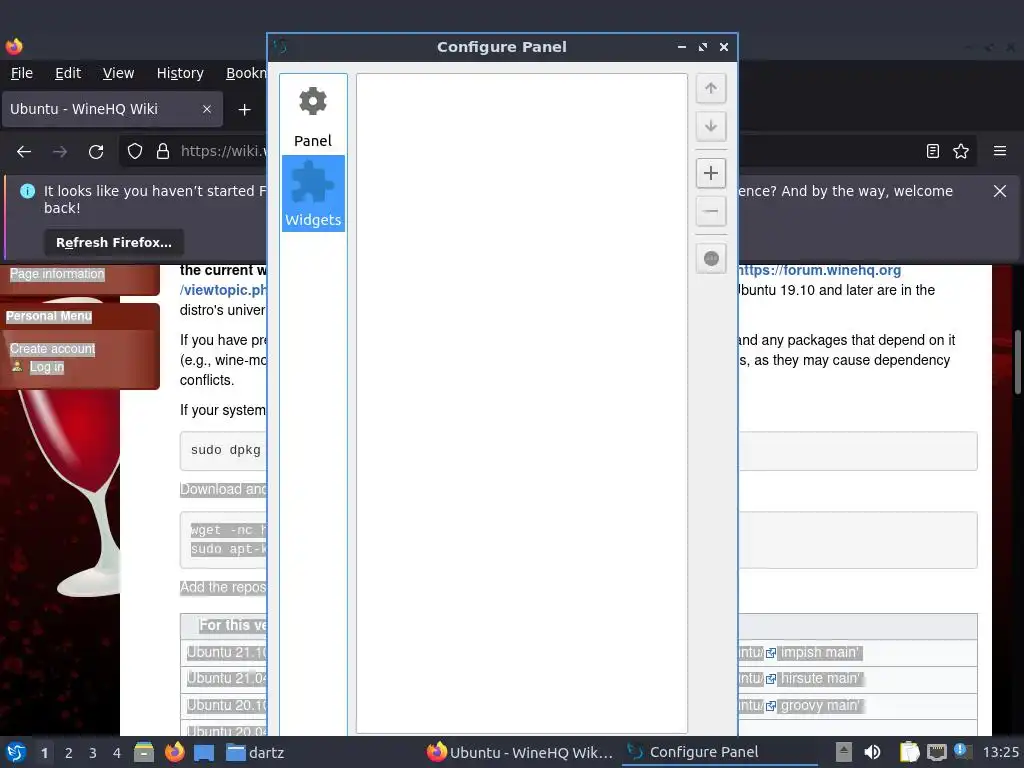Open the 'impish main' external link
The image size is (1024, 768).
click(821, 652)
